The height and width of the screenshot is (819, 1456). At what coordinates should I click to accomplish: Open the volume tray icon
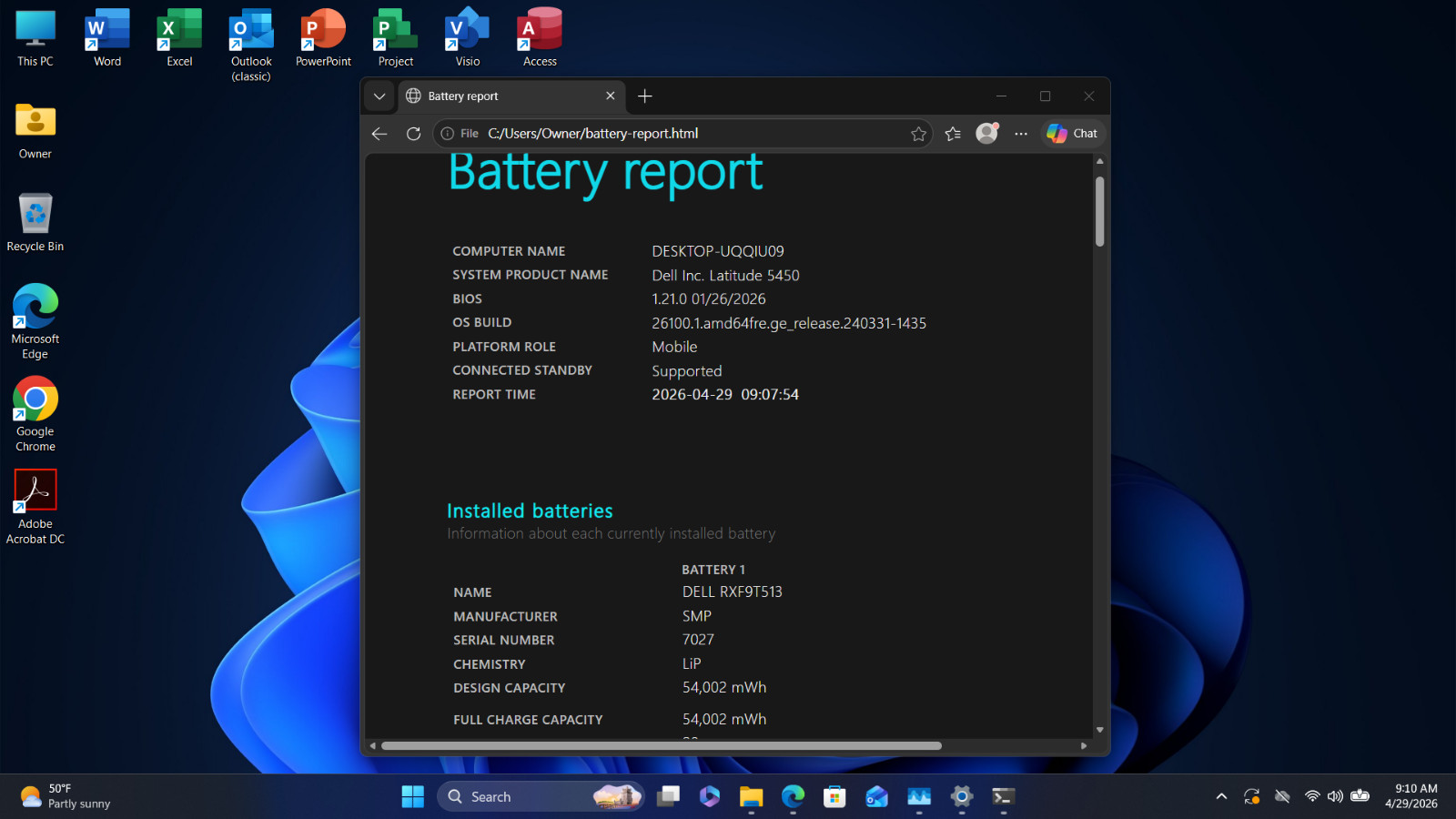coord(1335,797)
